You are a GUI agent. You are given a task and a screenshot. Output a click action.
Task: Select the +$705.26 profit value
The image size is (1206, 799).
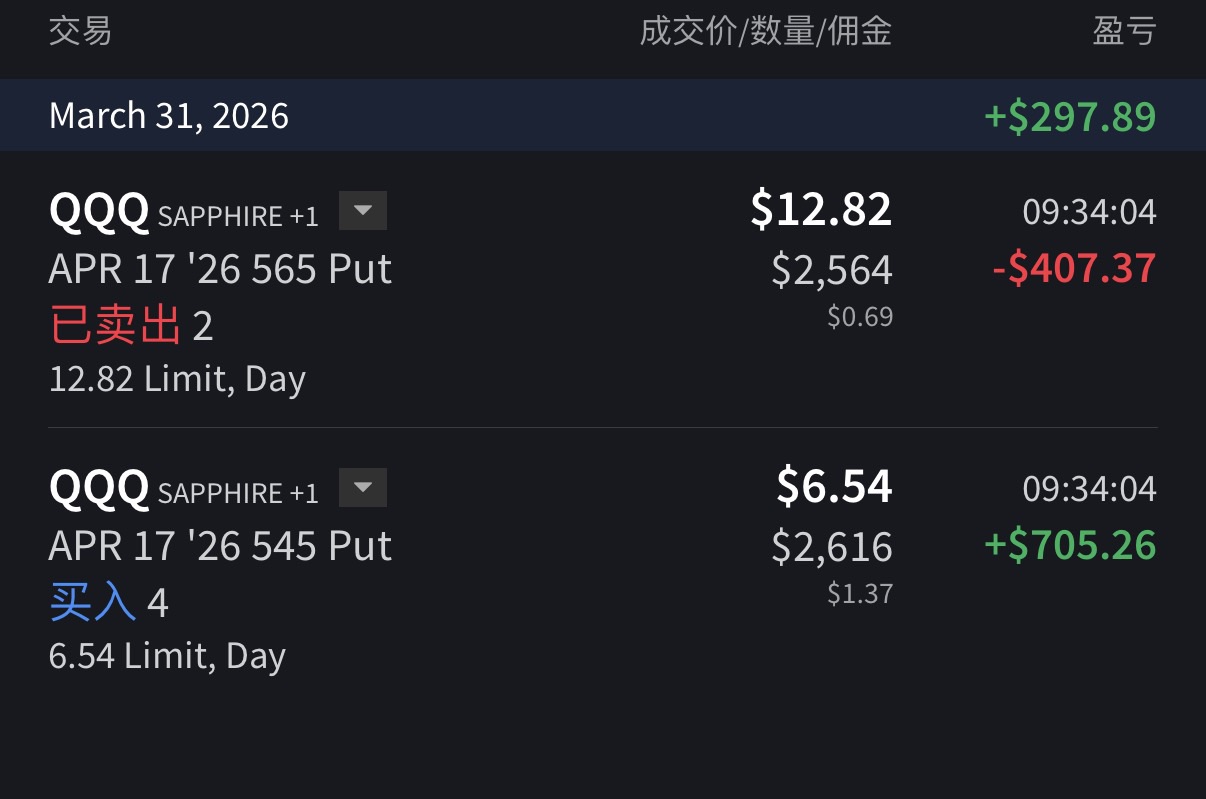pos(1070,545)
